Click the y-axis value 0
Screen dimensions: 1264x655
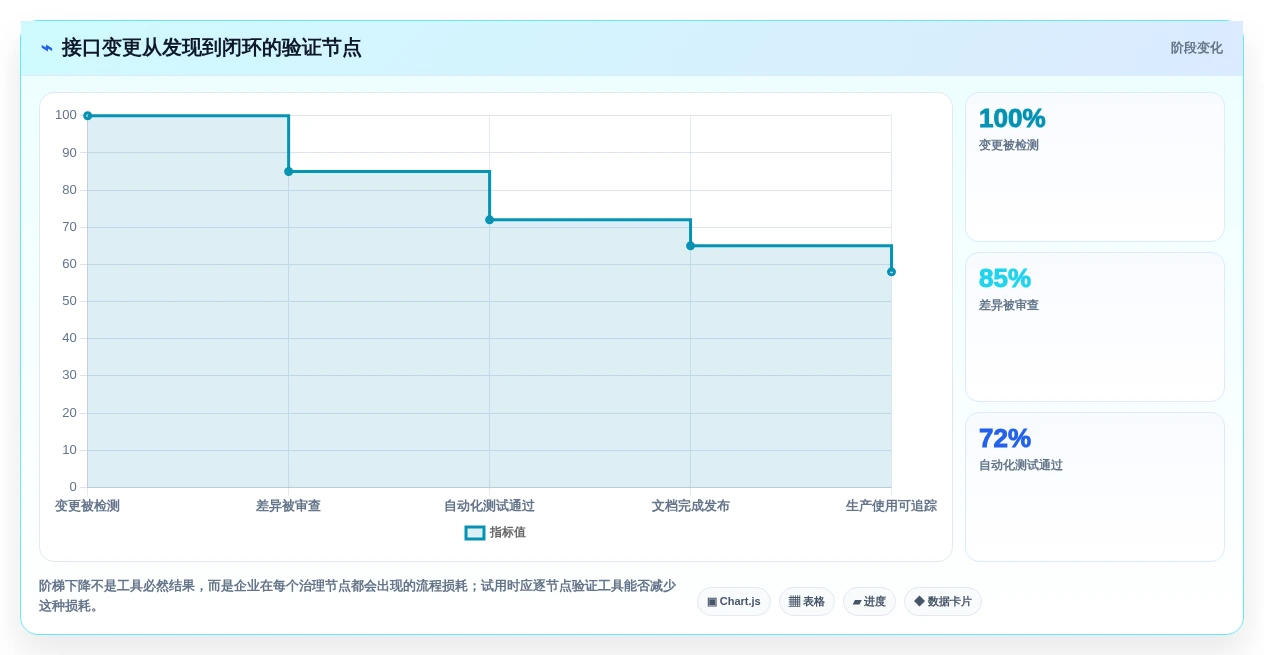pyautogui.click(x=73, y=487)
